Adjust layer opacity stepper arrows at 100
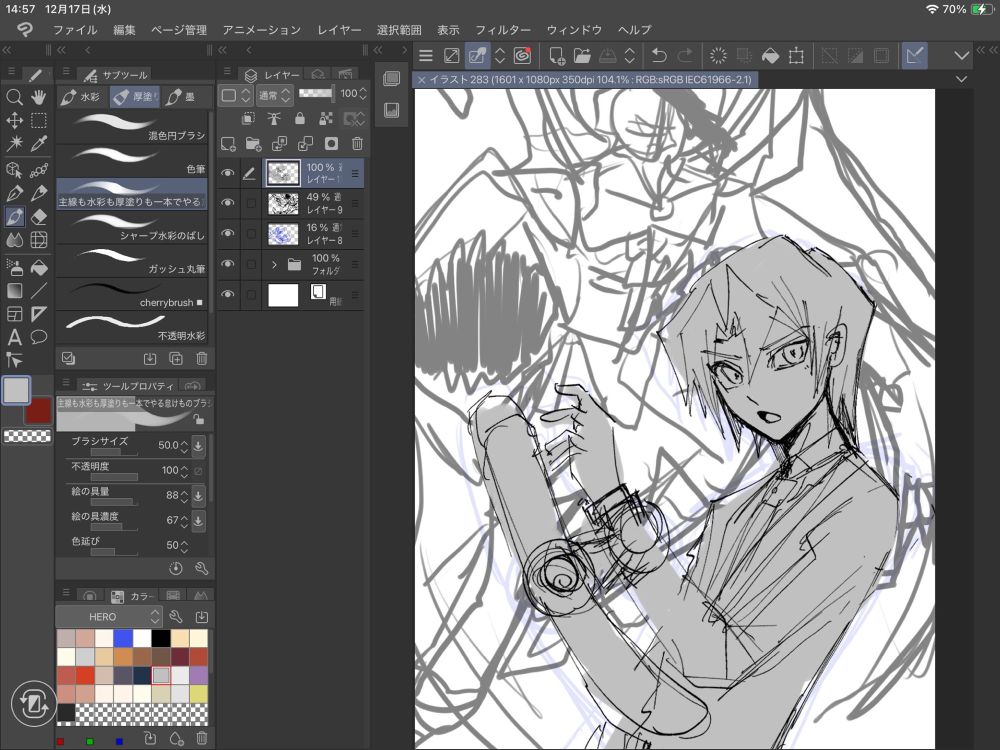Screen dimensions: 1000x750 [x=363, y=94]
